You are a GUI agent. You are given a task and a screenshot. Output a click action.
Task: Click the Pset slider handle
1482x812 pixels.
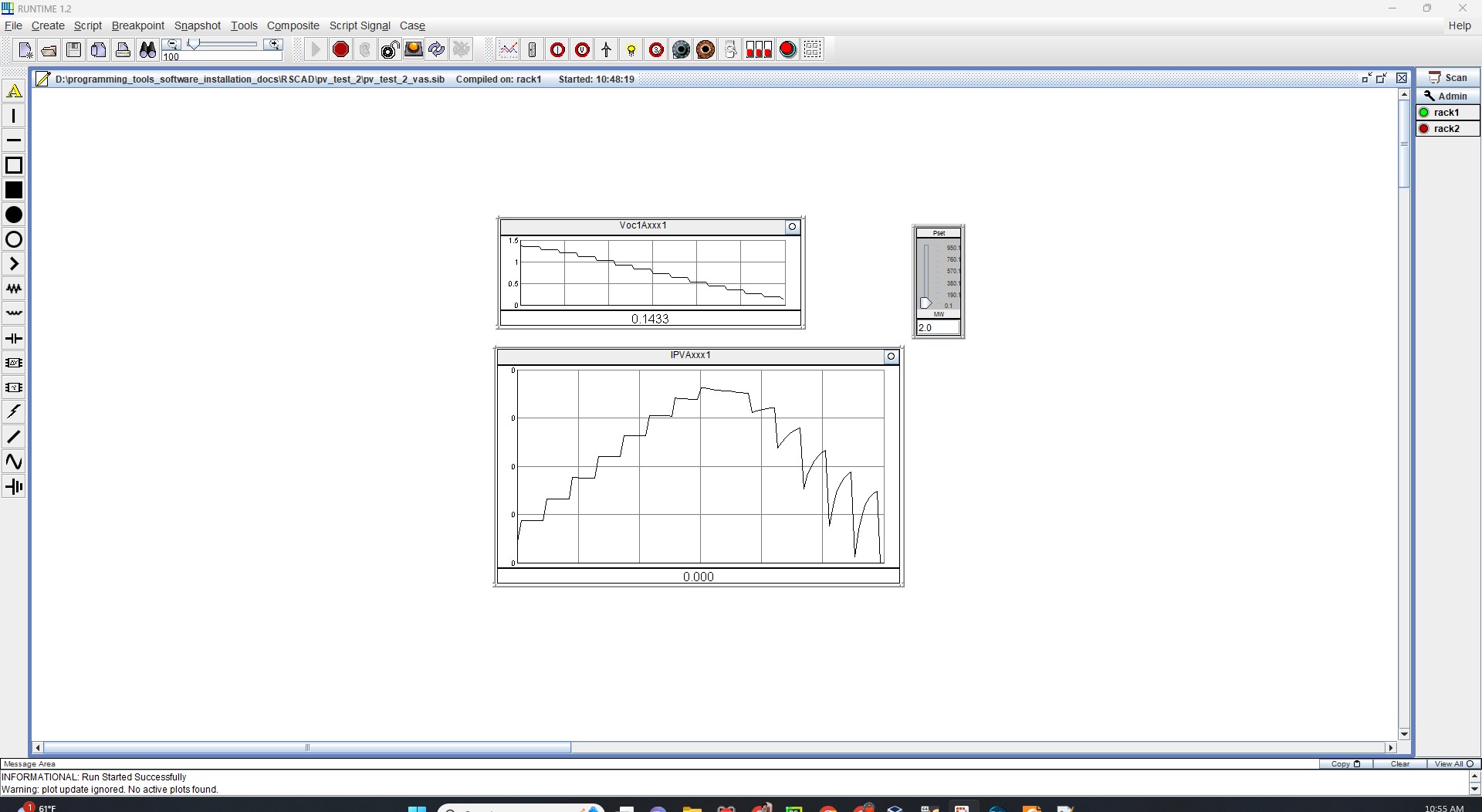[x=925, y=303]
